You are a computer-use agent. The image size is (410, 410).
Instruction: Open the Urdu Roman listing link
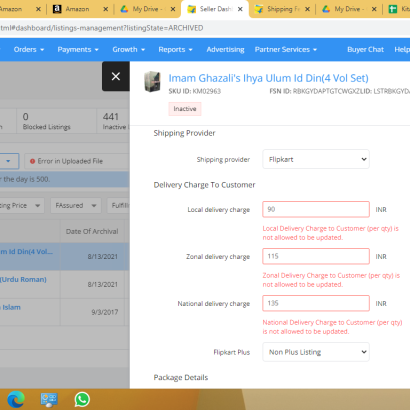pyautogui.click(x=23, y=279)
